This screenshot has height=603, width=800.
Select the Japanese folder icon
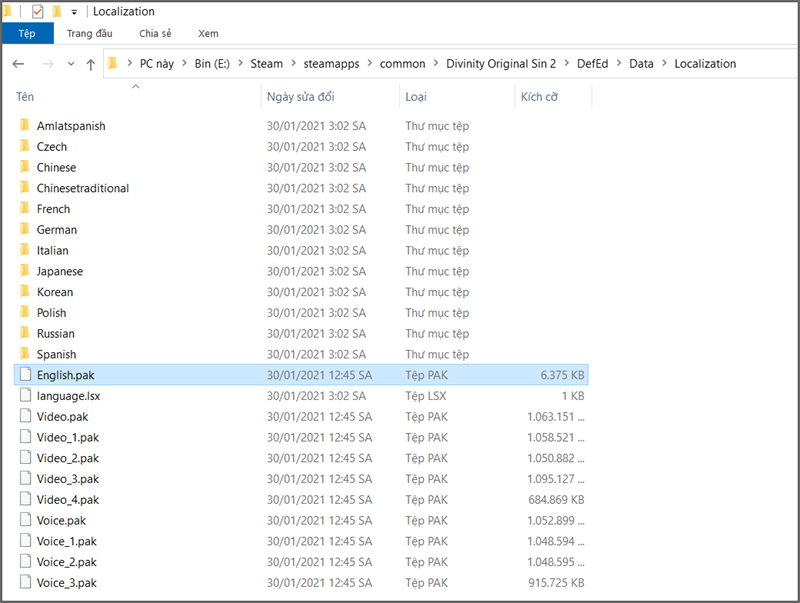[x=24, y=270]
